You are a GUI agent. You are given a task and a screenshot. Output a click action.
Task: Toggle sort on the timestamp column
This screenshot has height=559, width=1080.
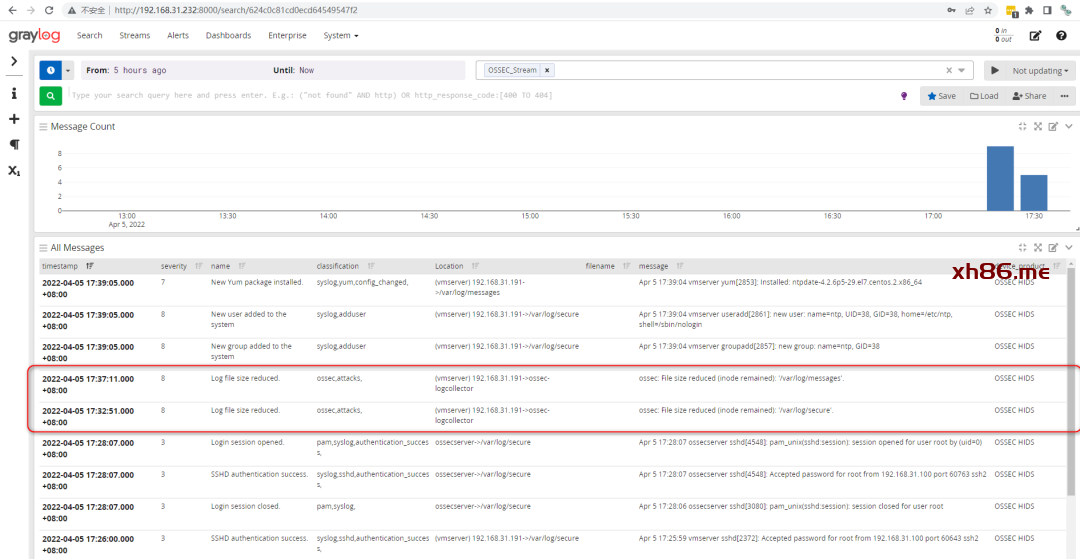coord(90,266)
